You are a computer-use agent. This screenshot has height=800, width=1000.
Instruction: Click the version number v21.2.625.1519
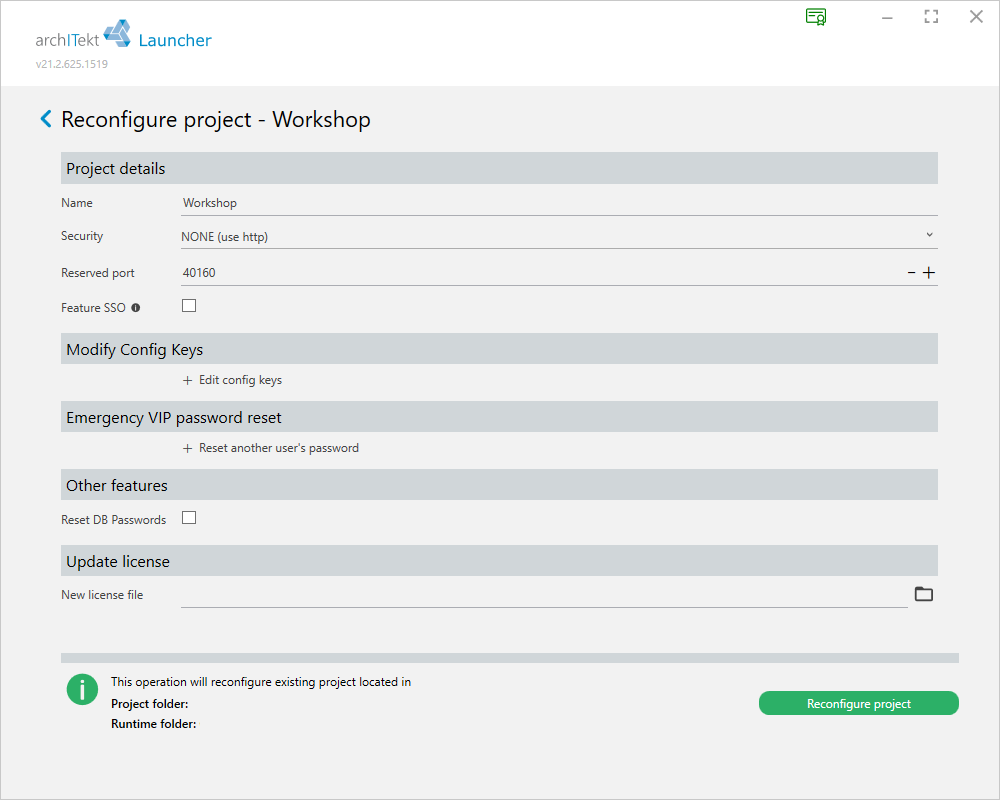71,64
